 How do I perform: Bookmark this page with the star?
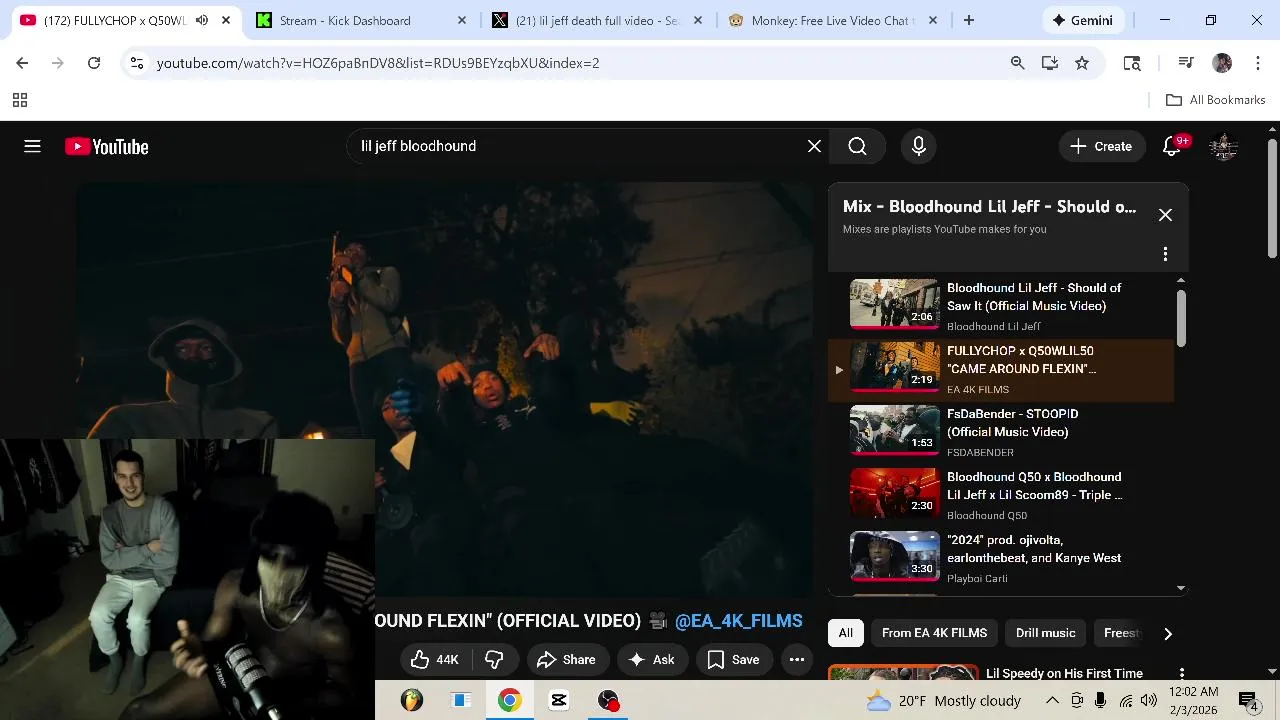(1082, 63)
